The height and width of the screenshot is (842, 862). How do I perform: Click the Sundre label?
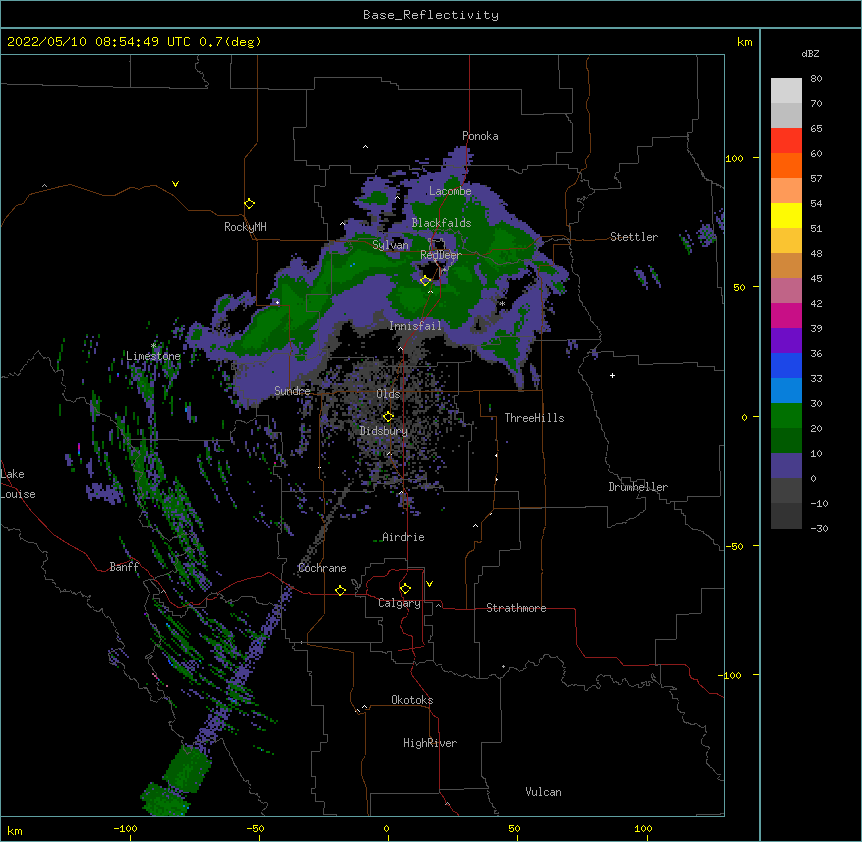tap(292, 391)
